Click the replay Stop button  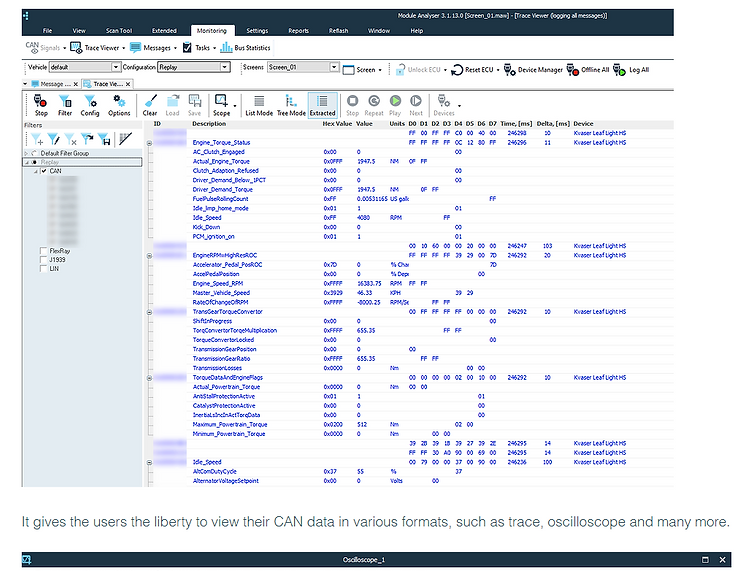(353, 105)
